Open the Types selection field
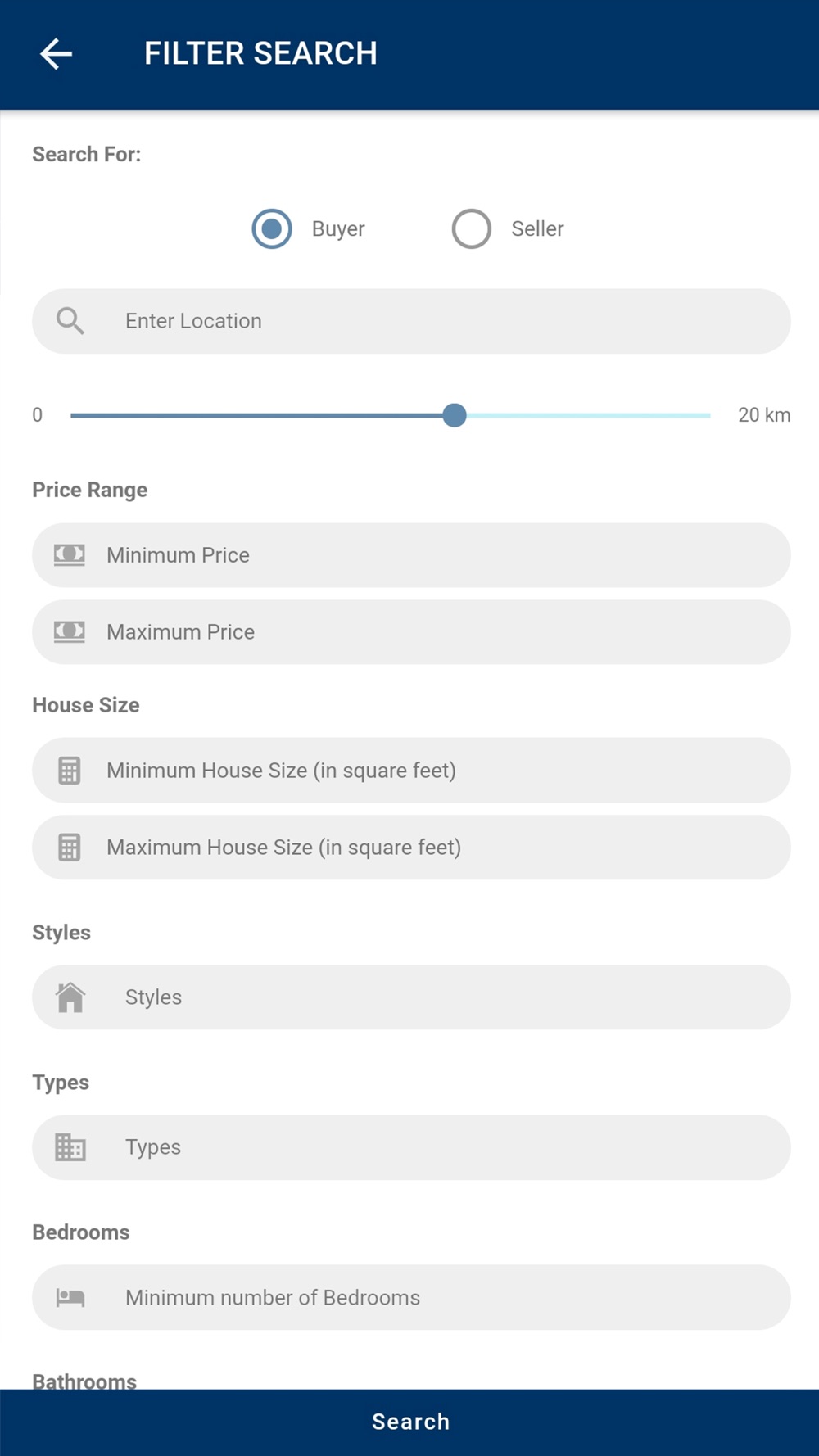 click(x=411, y=1147)
